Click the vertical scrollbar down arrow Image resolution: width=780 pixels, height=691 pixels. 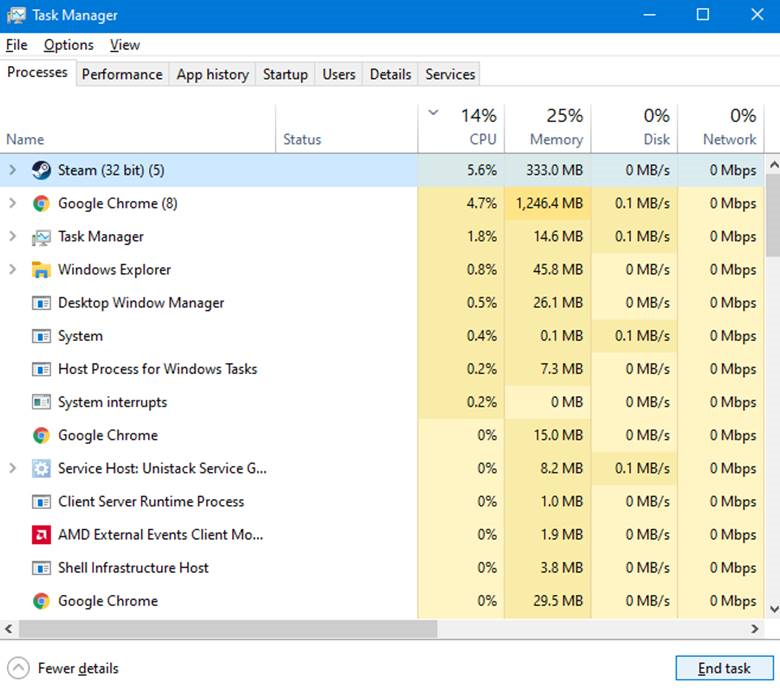click(x=772, y=609)
